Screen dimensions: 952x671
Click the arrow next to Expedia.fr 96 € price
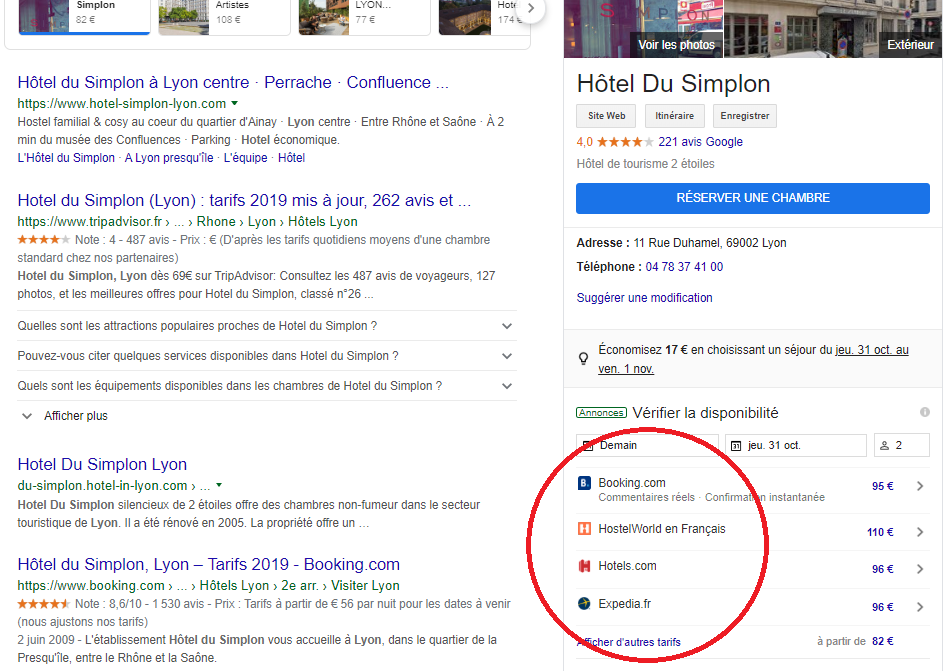(x=920, y=607)
